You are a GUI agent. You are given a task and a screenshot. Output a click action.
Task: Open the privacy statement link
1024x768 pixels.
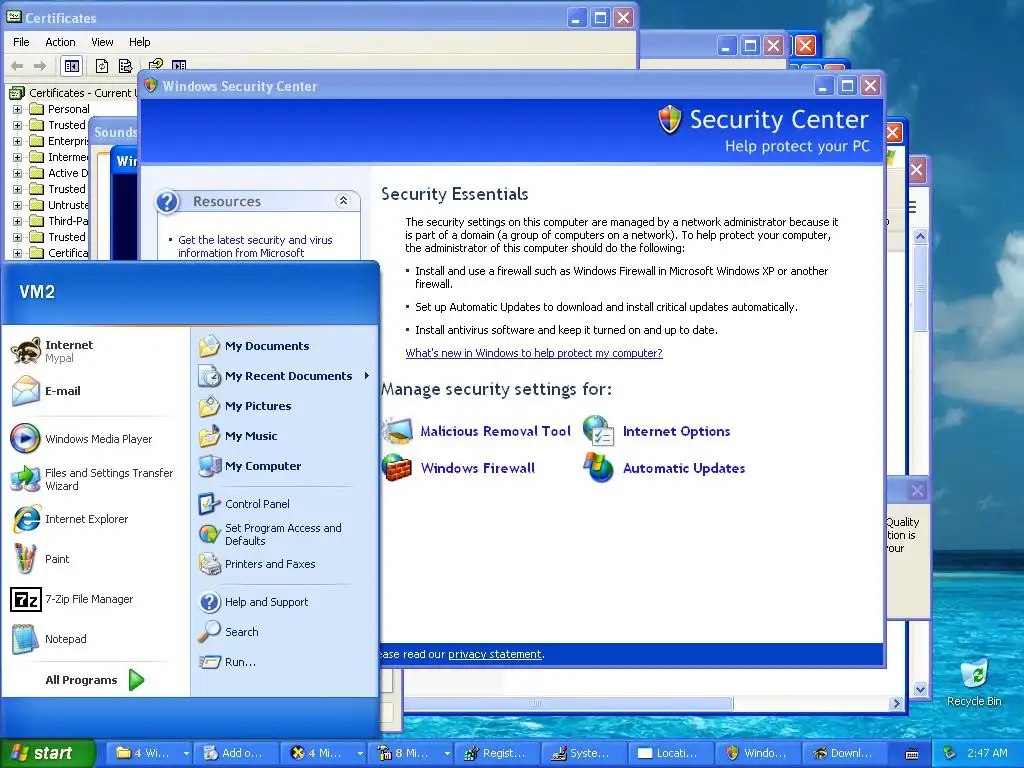(x=494, y=654)
